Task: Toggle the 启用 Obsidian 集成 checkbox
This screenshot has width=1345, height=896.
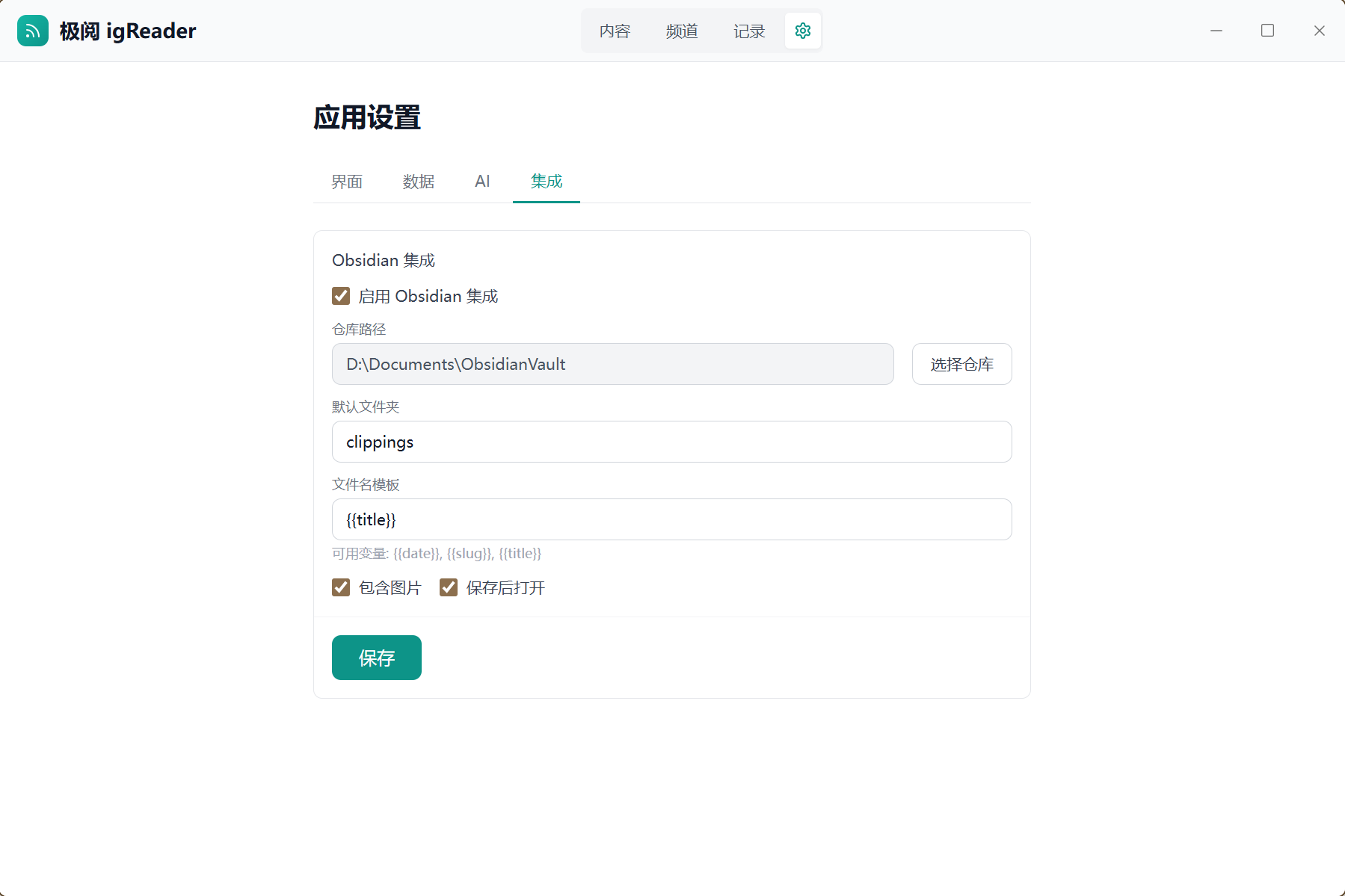Action: tap(341, 296)
